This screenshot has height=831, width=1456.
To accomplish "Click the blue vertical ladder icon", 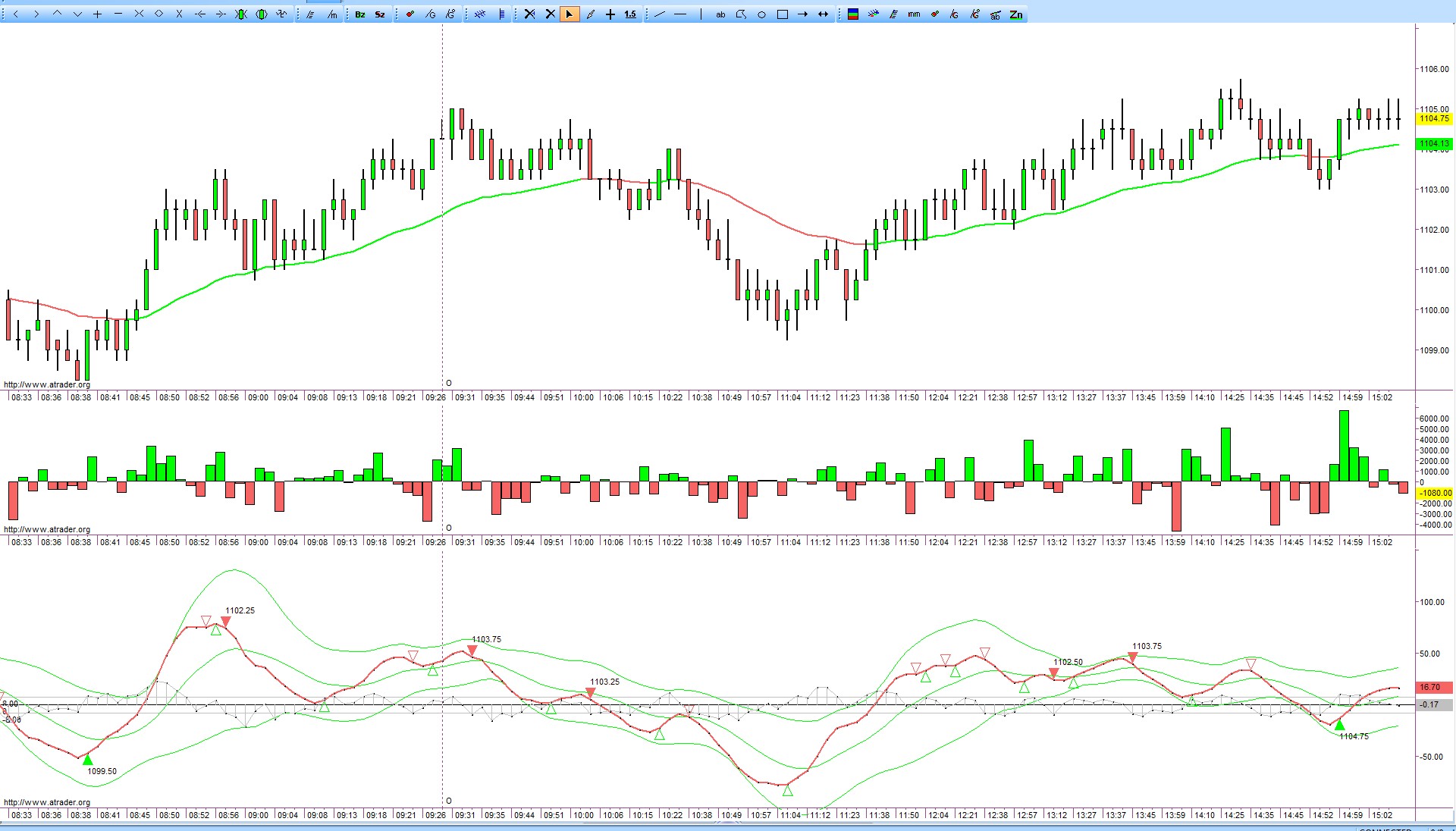I will click(x=502, y=14).
